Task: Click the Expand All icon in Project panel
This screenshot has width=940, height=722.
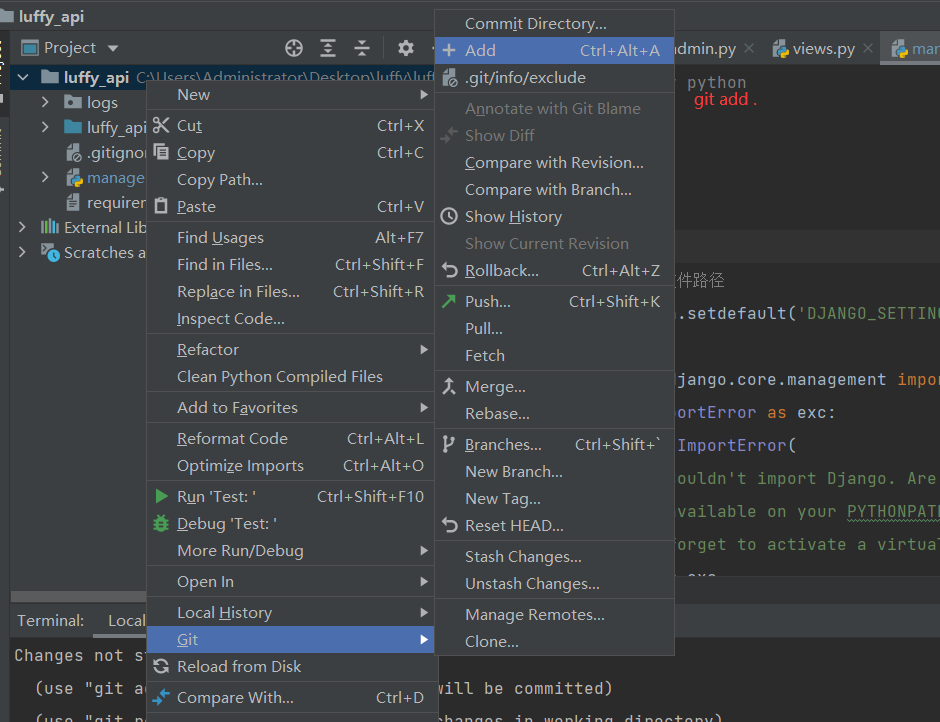Action: (x=328, y=48)
